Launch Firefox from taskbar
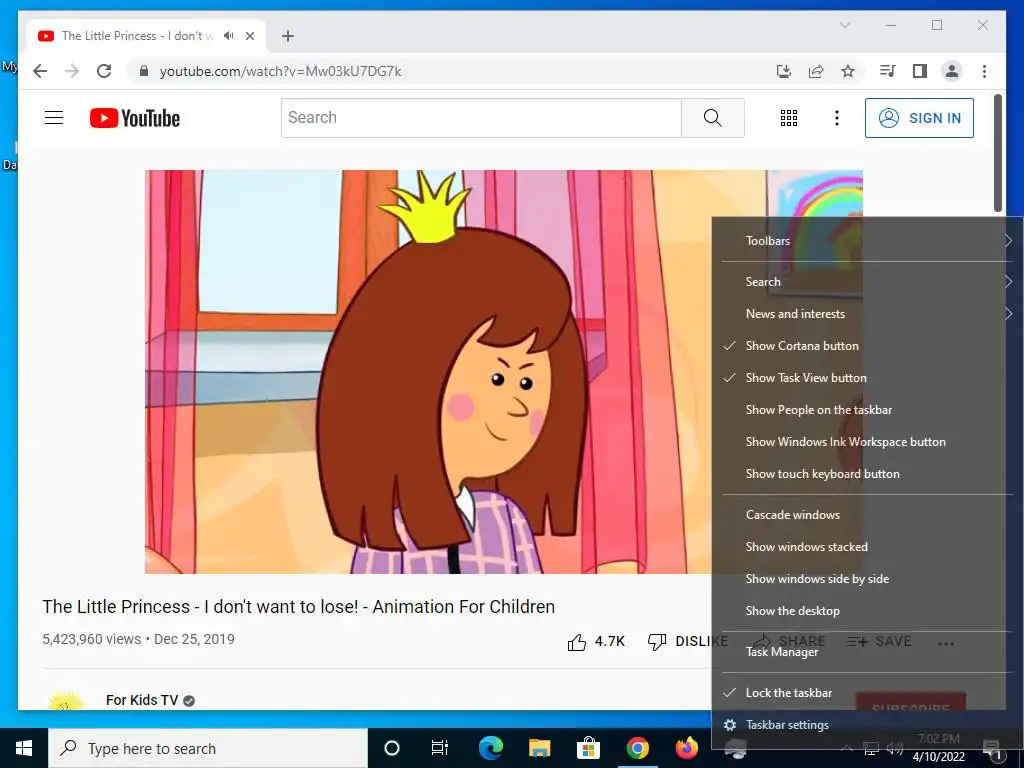1024x768 pixels. (x=686, y=748)
